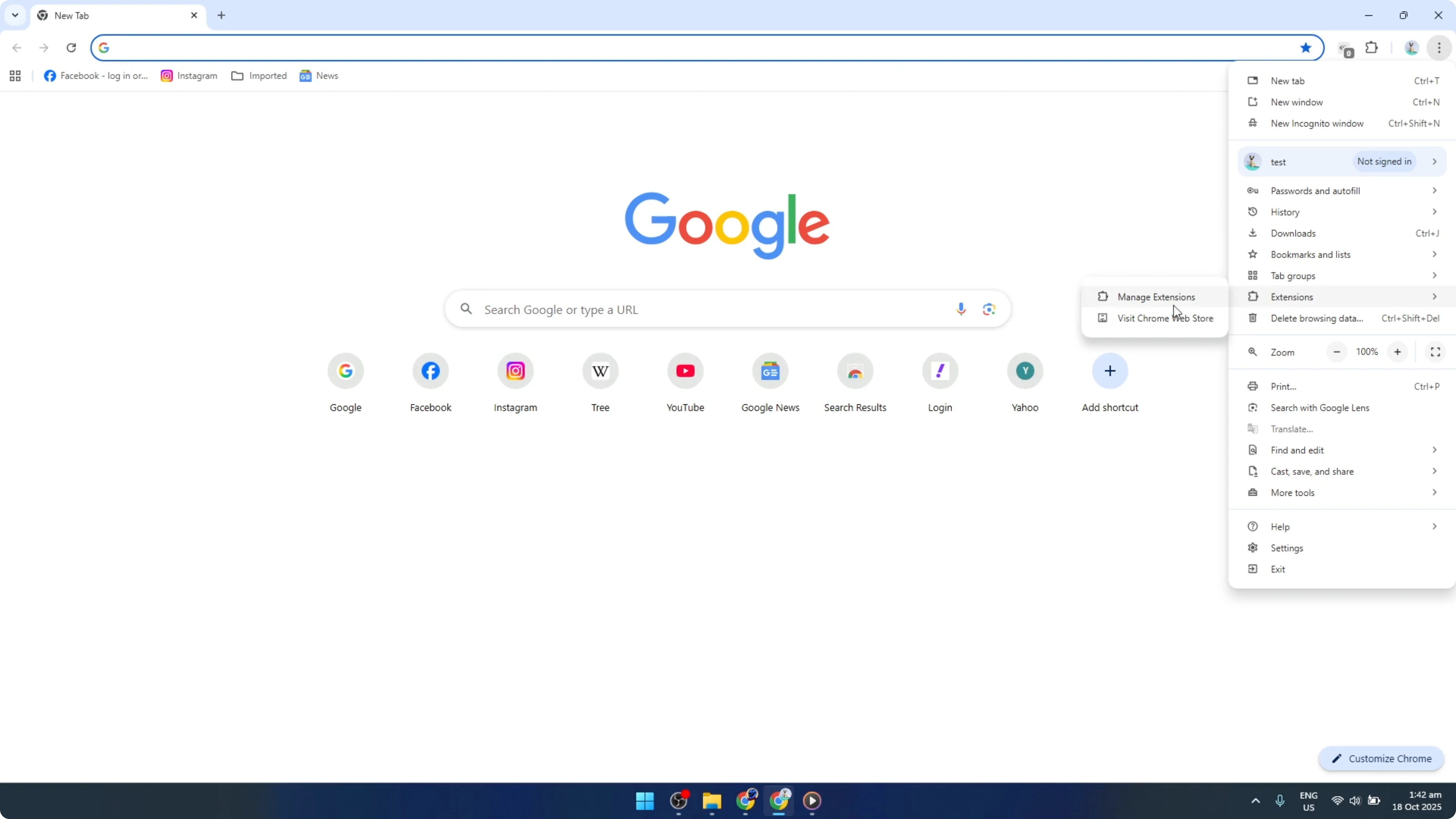This screenshot has height=819, width=1456.
Task: Open the Yahoo shortcut tile
Action: point(1025,383)
